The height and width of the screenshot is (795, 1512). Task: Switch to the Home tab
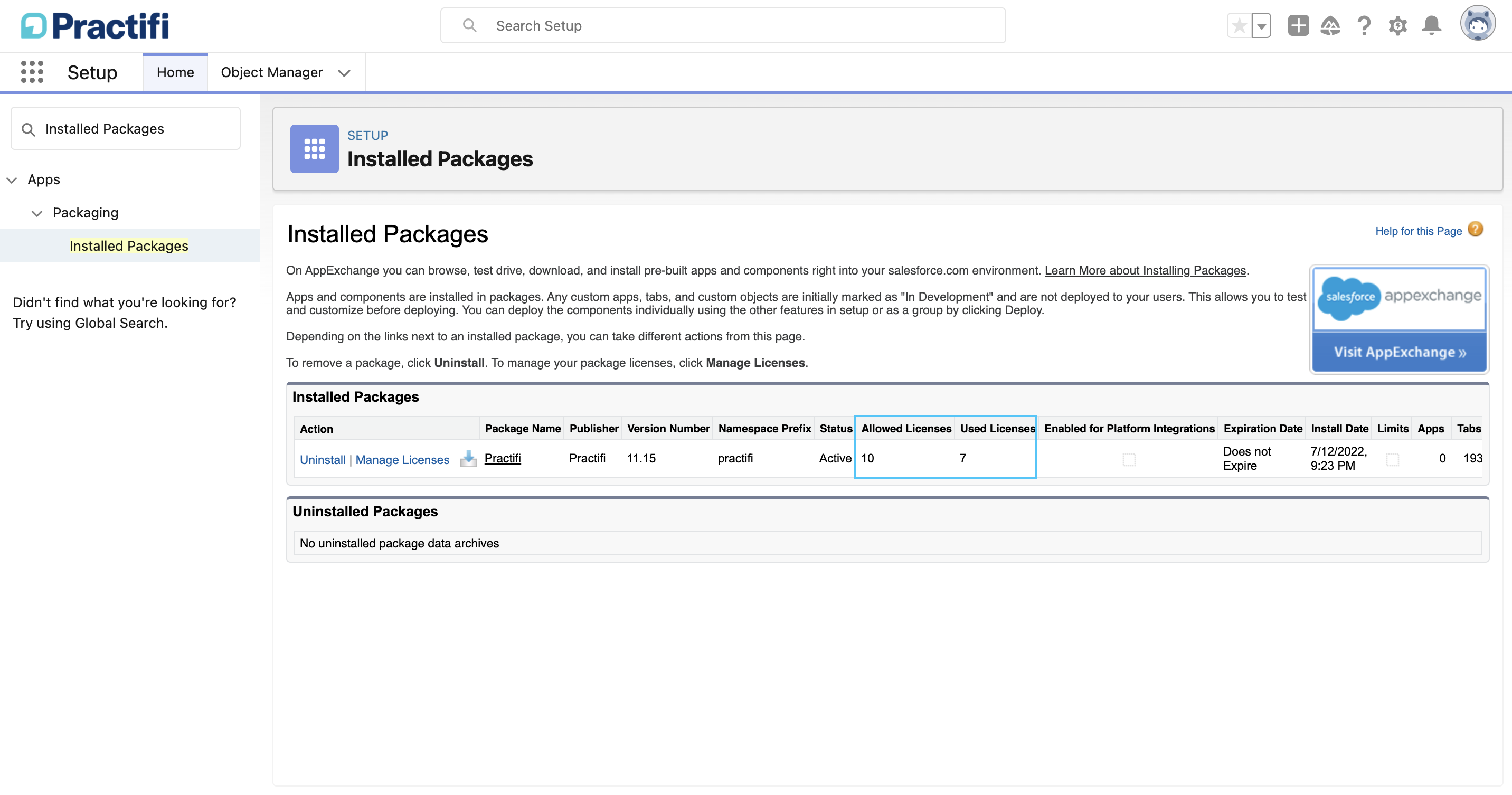pos(175,72)
